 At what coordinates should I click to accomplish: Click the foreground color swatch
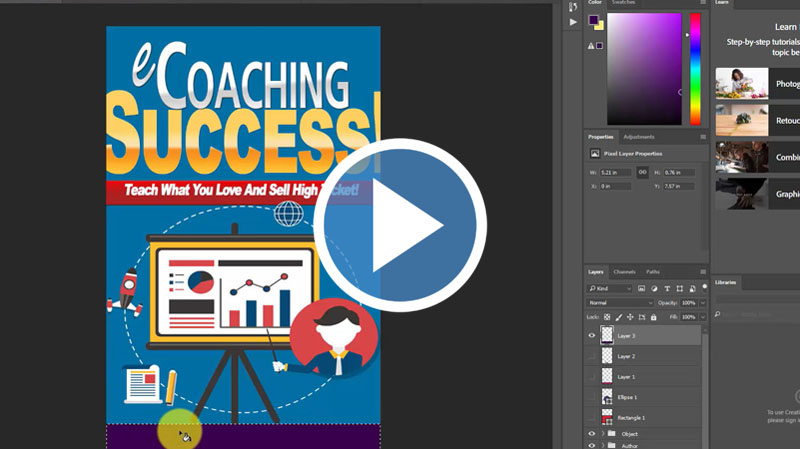(x=593, y=21)
